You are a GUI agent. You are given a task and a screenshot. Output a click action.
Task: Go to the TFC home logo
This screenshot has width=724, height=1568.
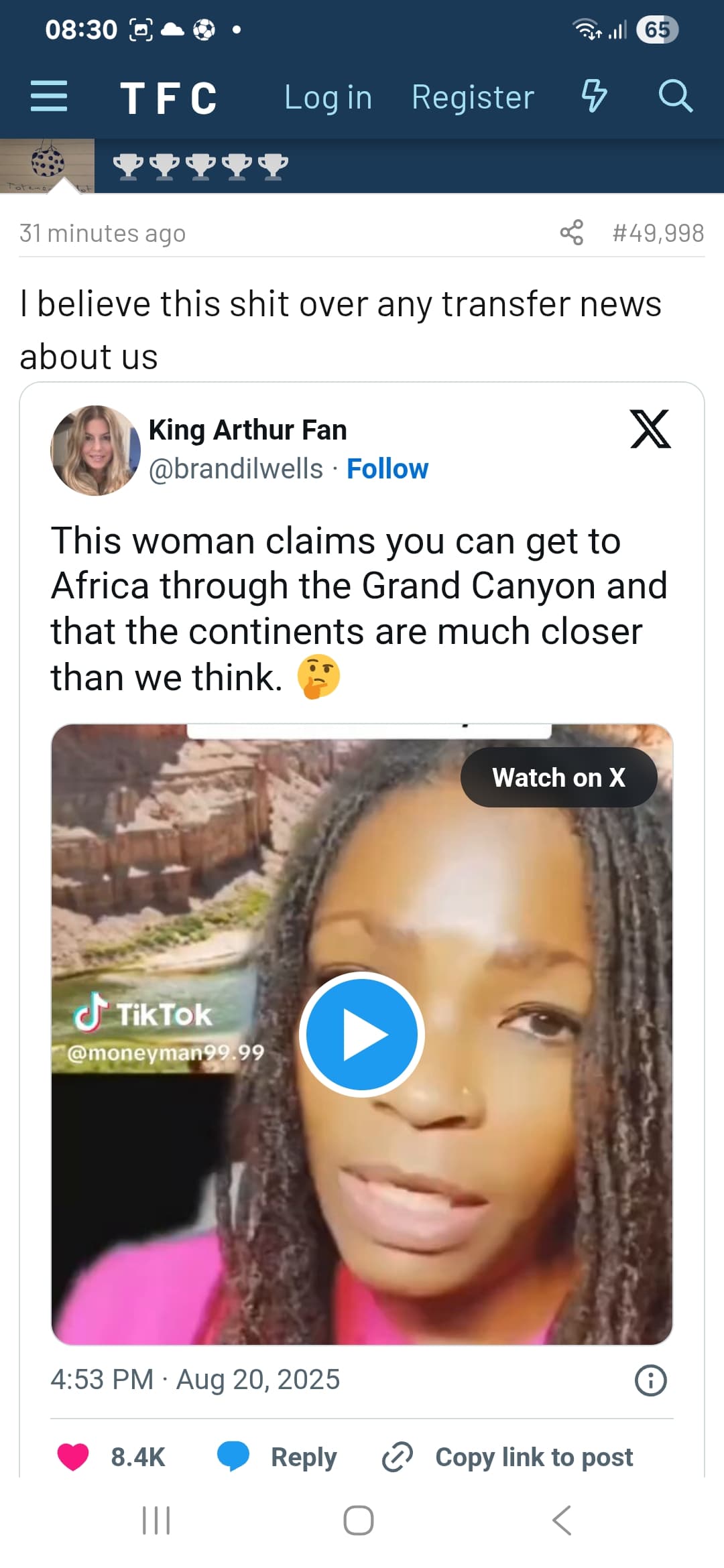tap(169, 98)
